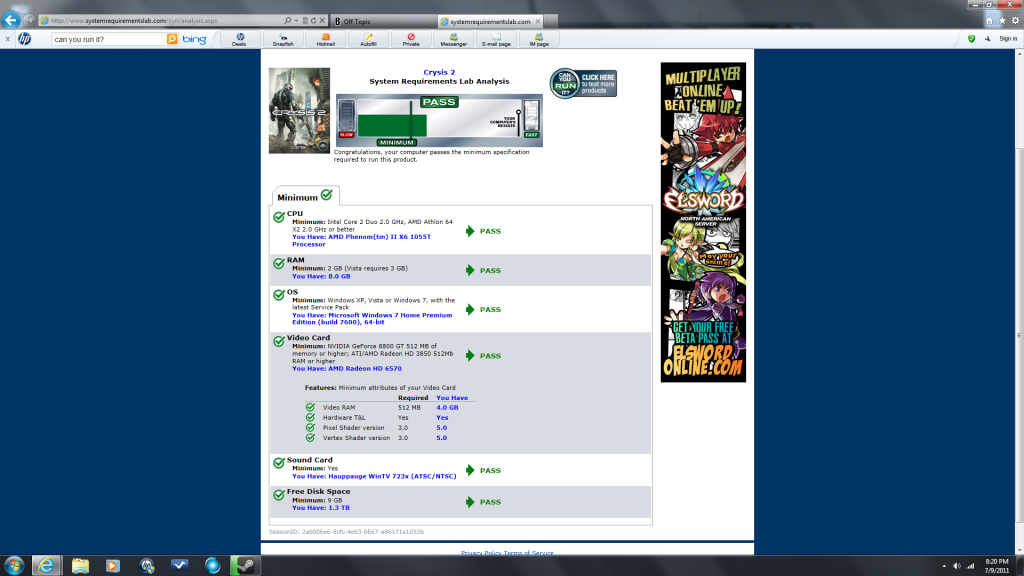
Task: Click Internet Explorer taskbar icon
Action: [46, 566]
